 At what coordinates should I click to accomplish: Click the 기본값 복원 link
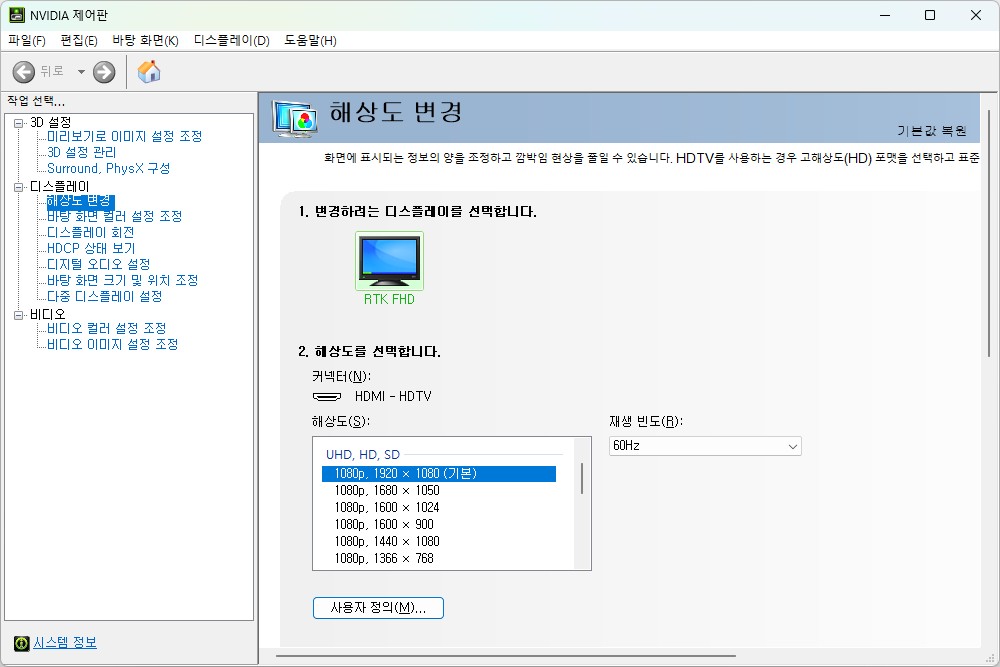pyautogui.click(x=932, y=131)
